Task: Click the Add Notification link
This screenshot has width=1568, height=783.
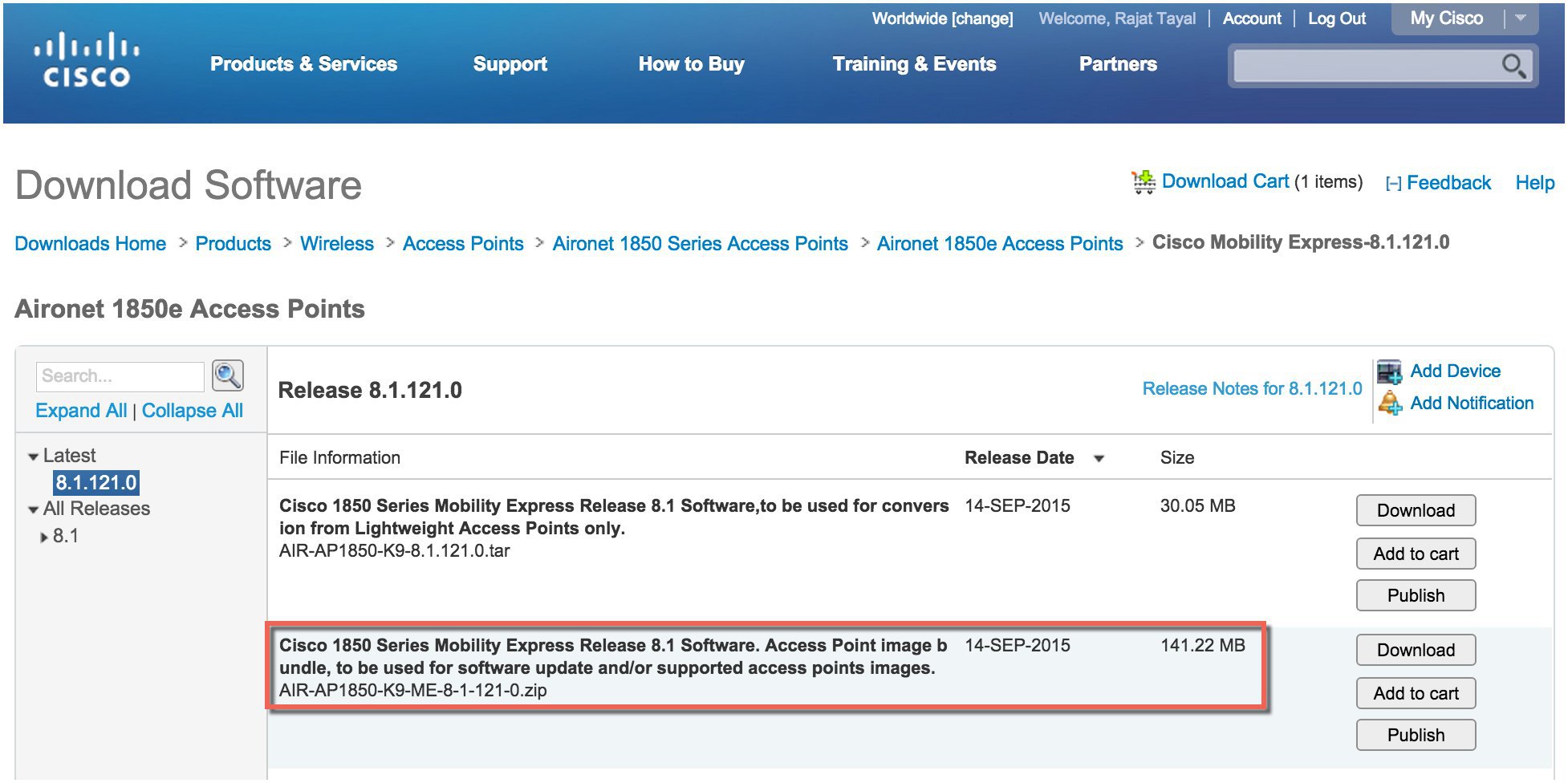Action: (x=1472, y=404)
